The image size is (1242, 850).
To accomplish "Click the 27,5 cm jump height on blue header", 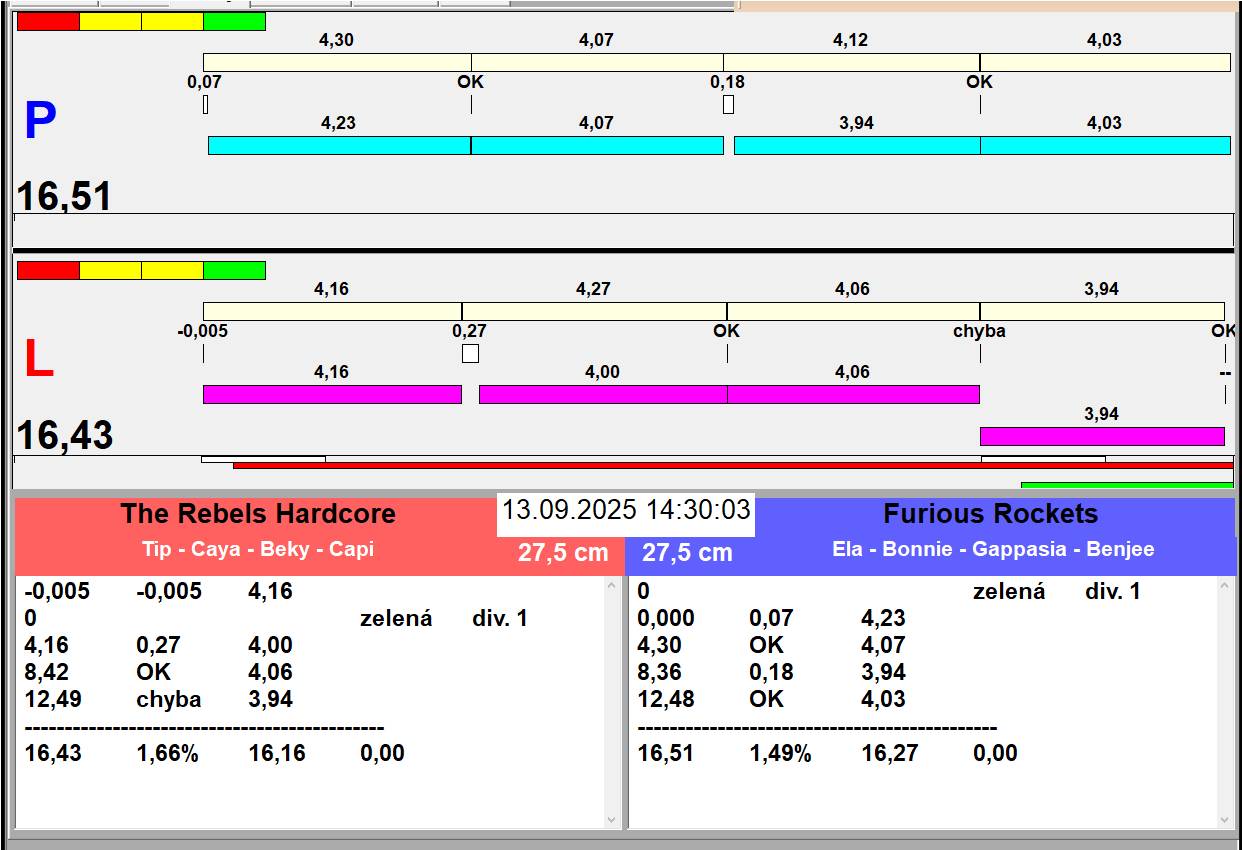I will (687, 553).
